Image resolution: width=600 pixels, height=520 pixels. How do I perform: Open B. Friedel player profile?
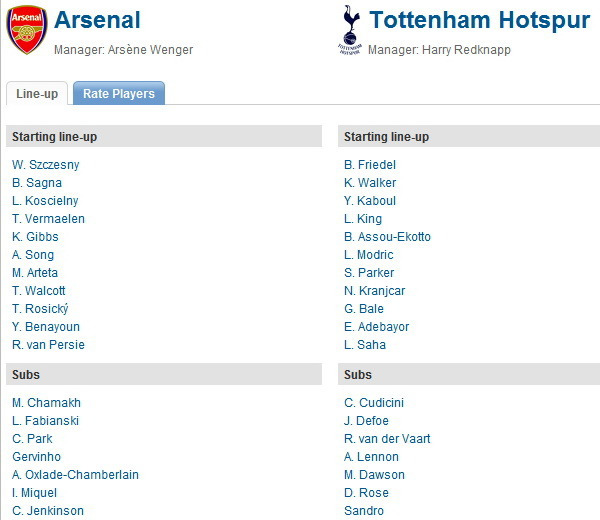click(370, 165)
